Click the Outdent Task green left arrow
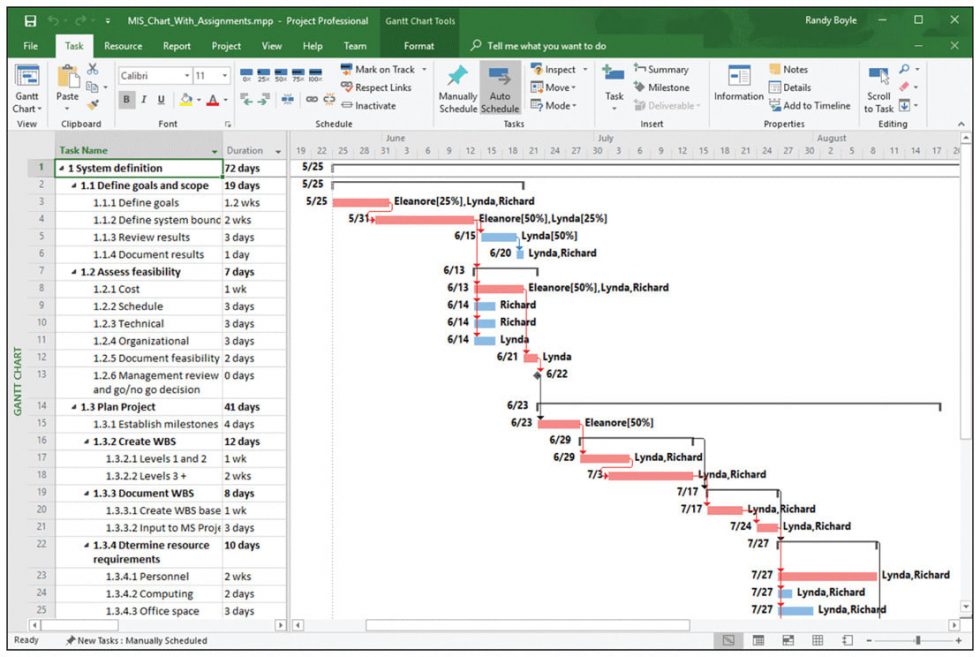Viewport: 980px width, 657px height. click(246, 99)
